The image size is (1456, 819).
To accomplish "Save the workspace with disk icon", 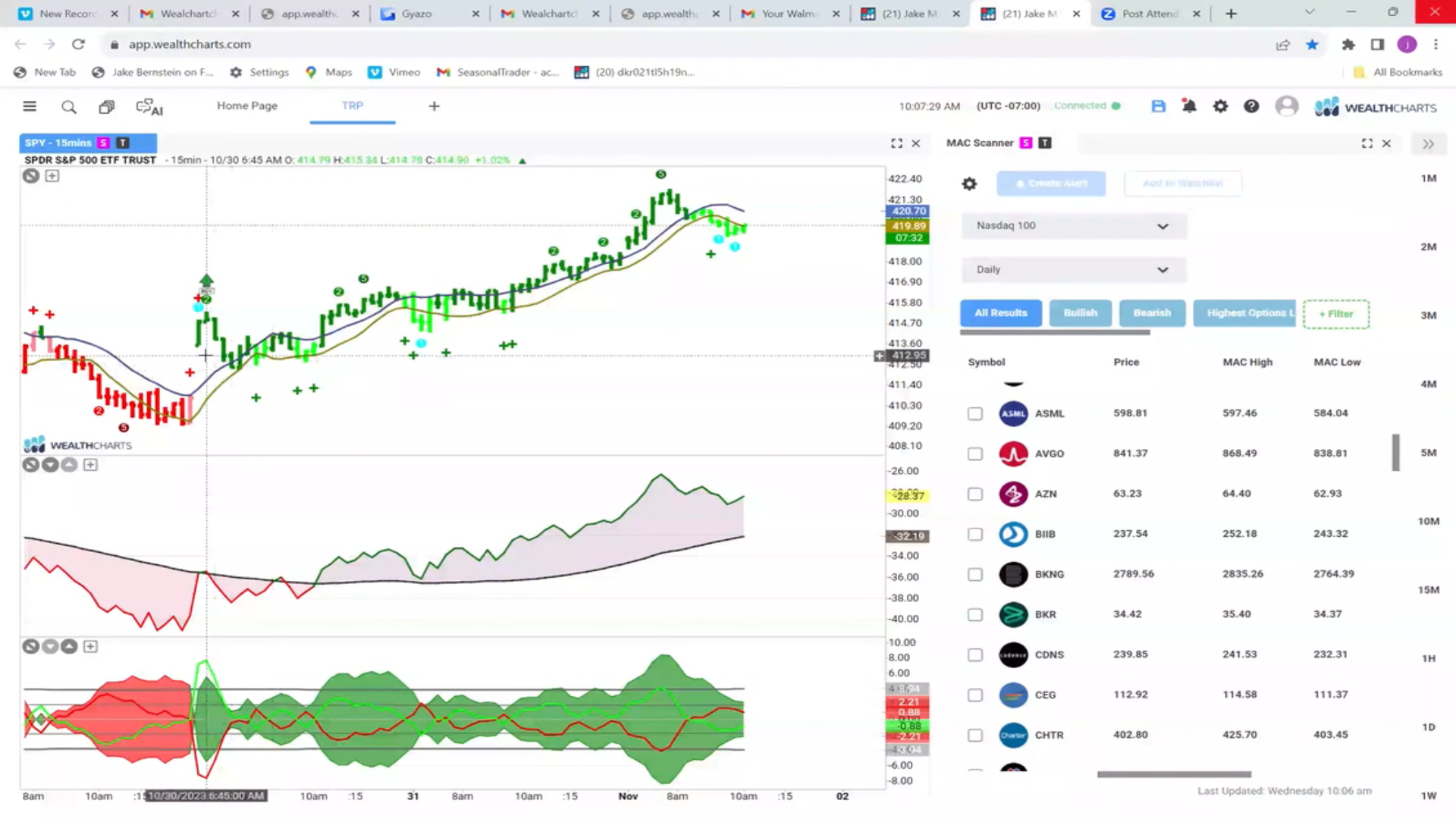I will 1158,106.
